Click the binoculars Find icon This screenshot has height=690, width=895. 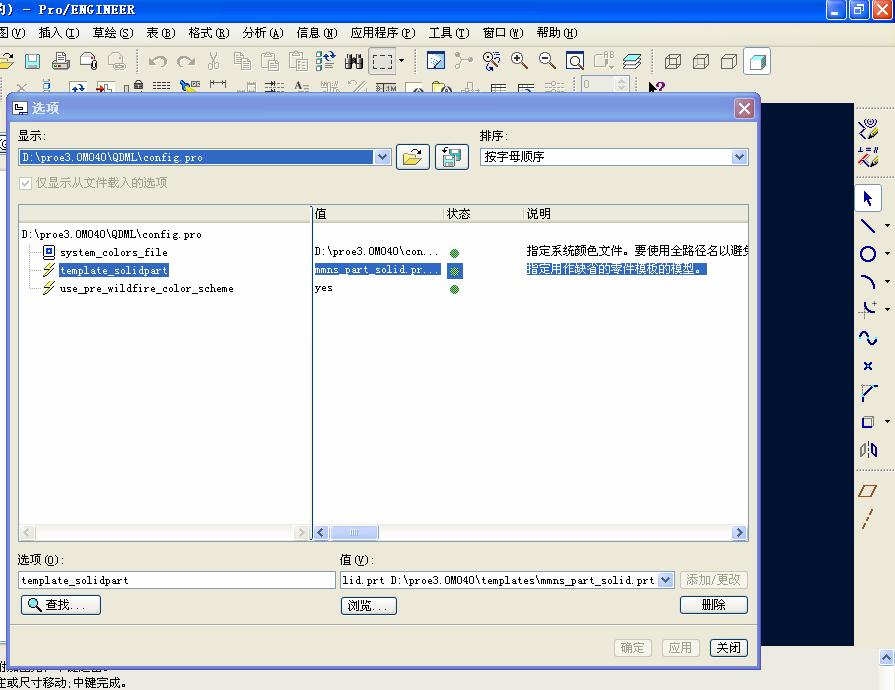click(354, 61)
